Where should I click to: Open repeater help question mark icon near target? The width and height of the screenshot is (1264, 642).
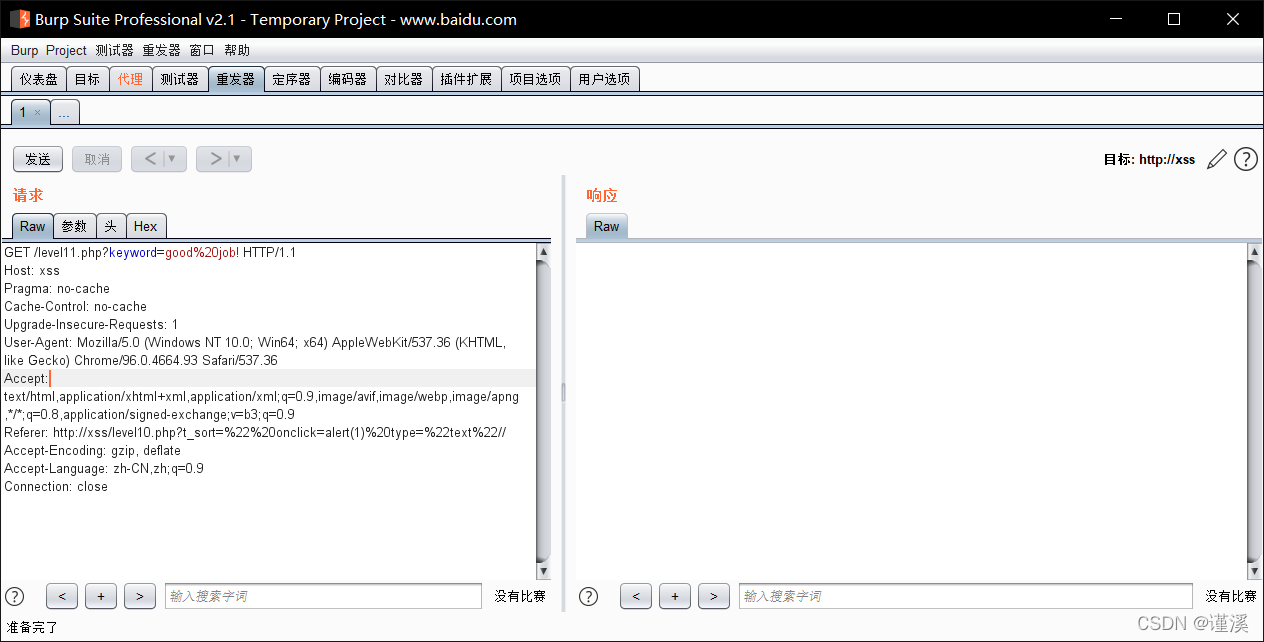coord(1246,159)
